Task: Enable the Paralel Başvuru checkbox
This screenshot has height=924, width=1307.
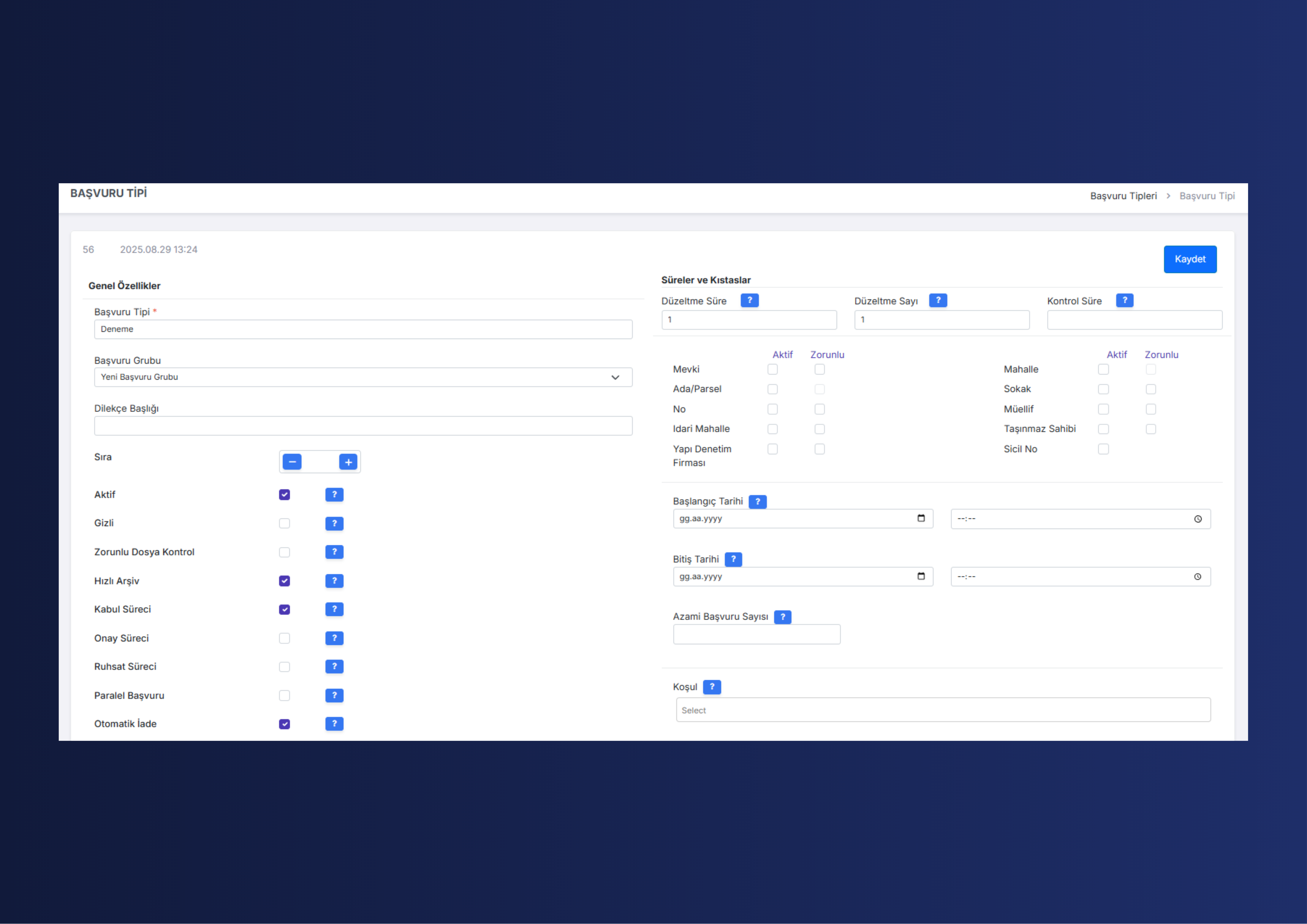Action: pyautogui.click(x=285, y=696)
